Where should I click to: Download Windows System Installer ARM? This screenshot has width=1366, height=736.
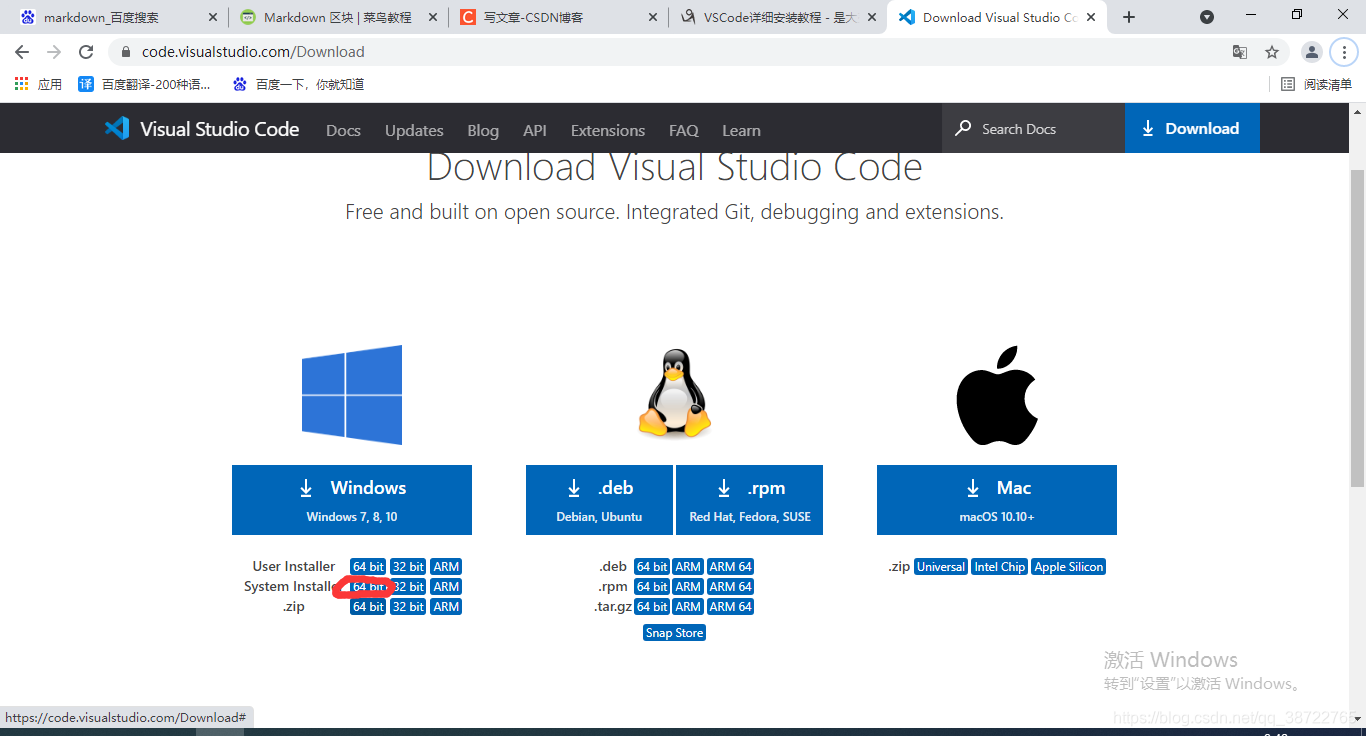coord(446,587)
